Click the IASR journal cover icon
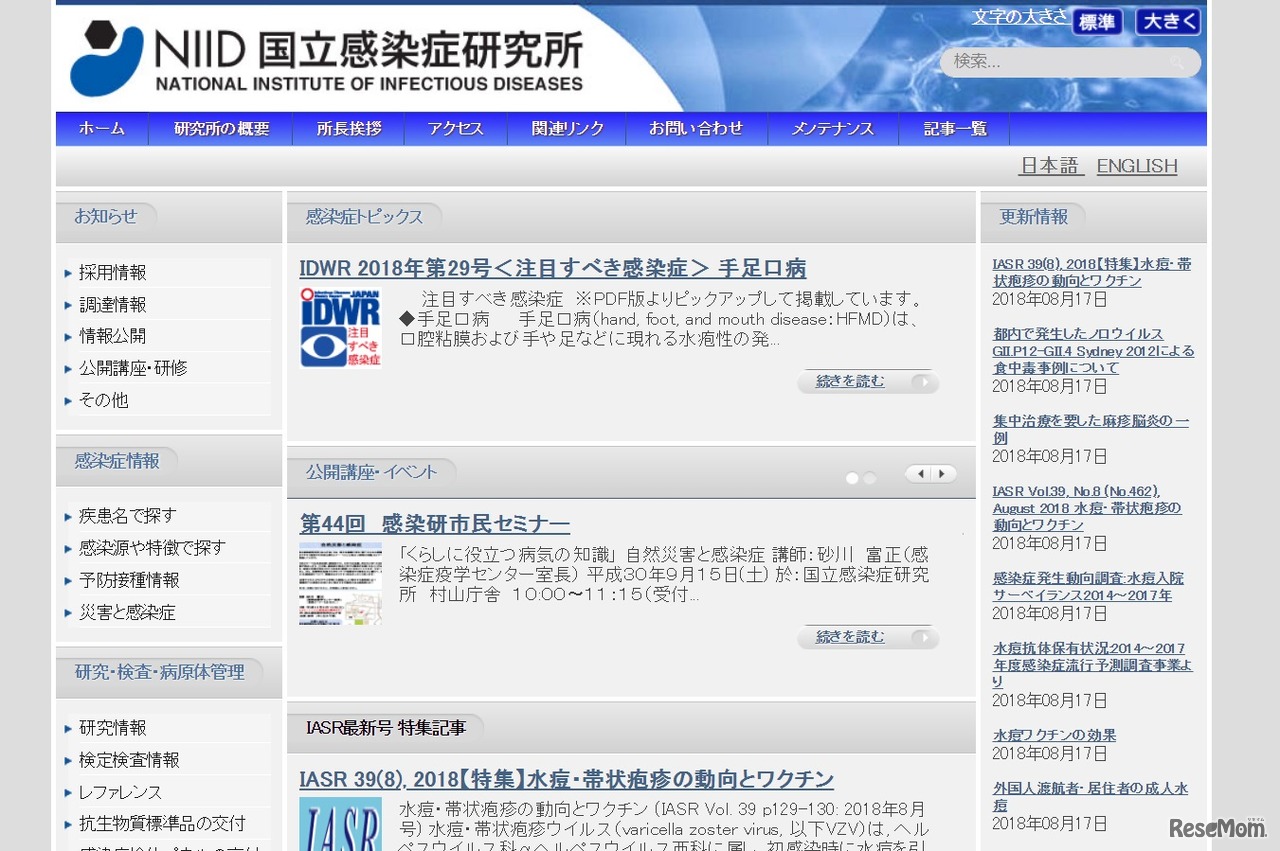 coord(340,828)
